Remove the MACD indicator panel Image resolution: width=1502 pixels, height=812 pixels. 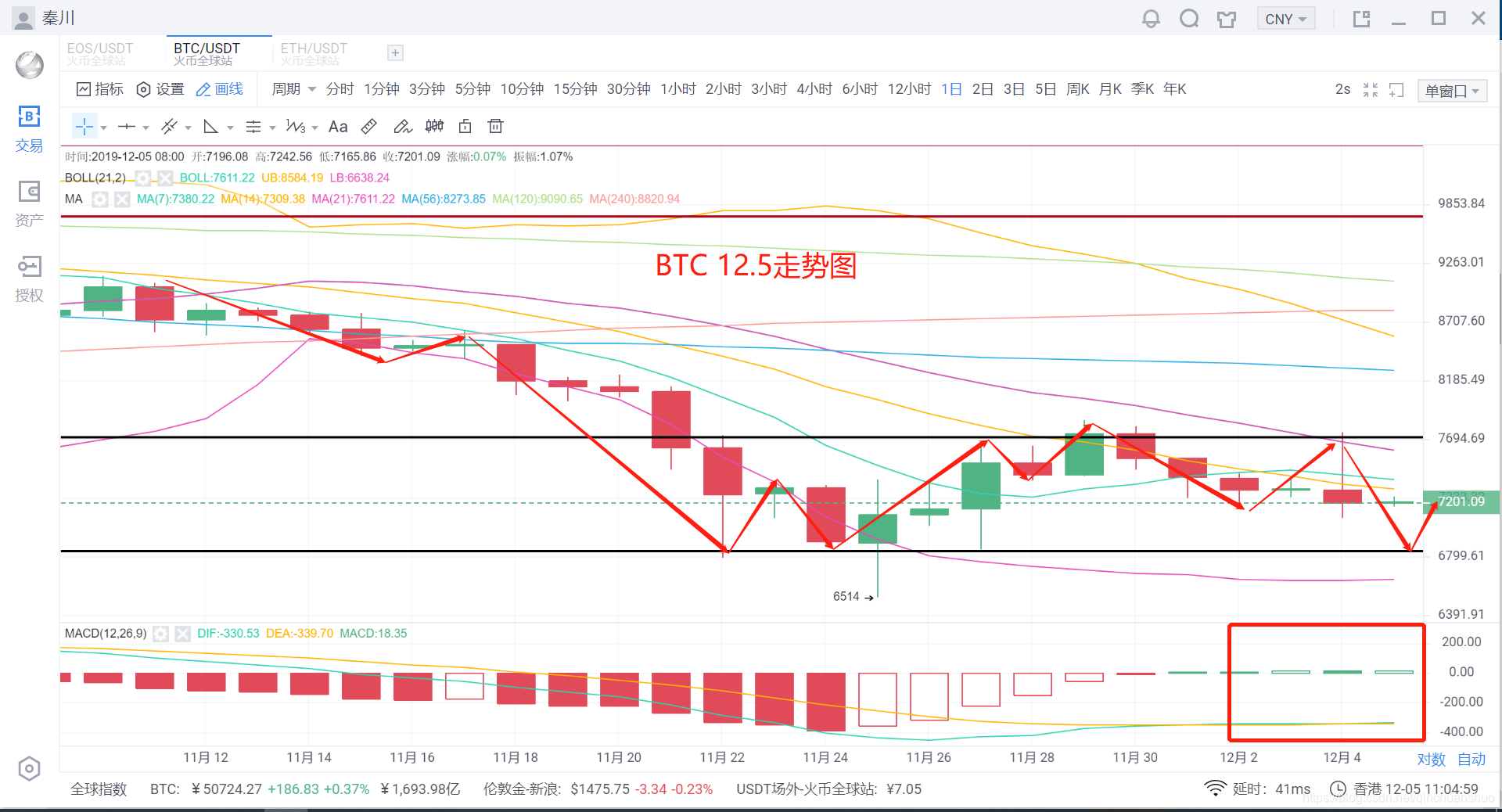pyautogui.click(x=183, y=634)
